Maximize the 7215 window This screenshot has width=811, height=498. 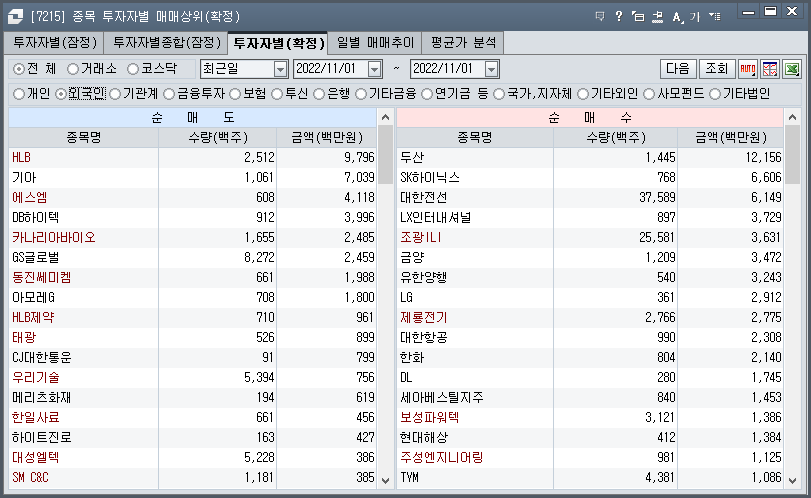click(x=770, y=11)
